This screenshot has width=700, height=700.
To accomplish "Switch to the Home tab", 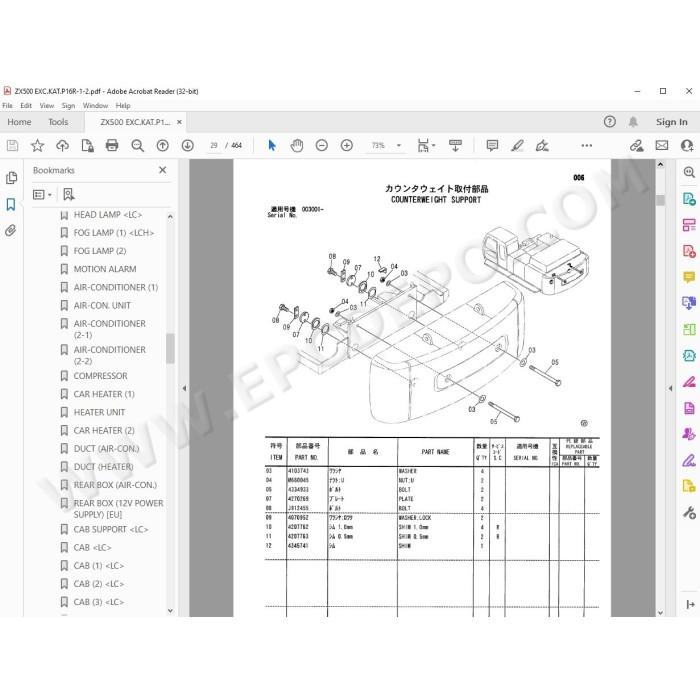I will [19, 122].
